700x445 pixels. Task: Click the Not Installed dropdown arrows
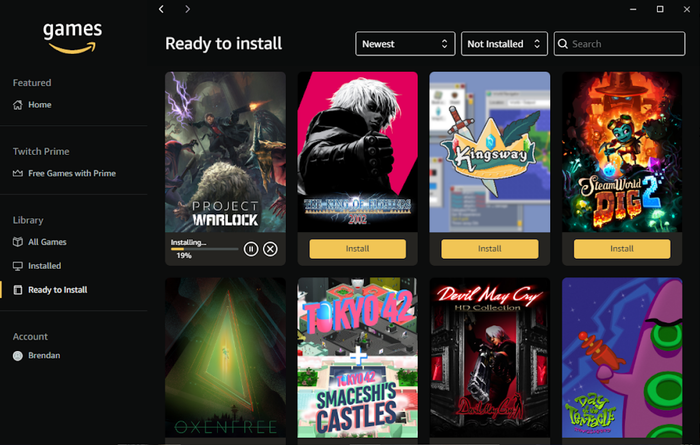537,44
